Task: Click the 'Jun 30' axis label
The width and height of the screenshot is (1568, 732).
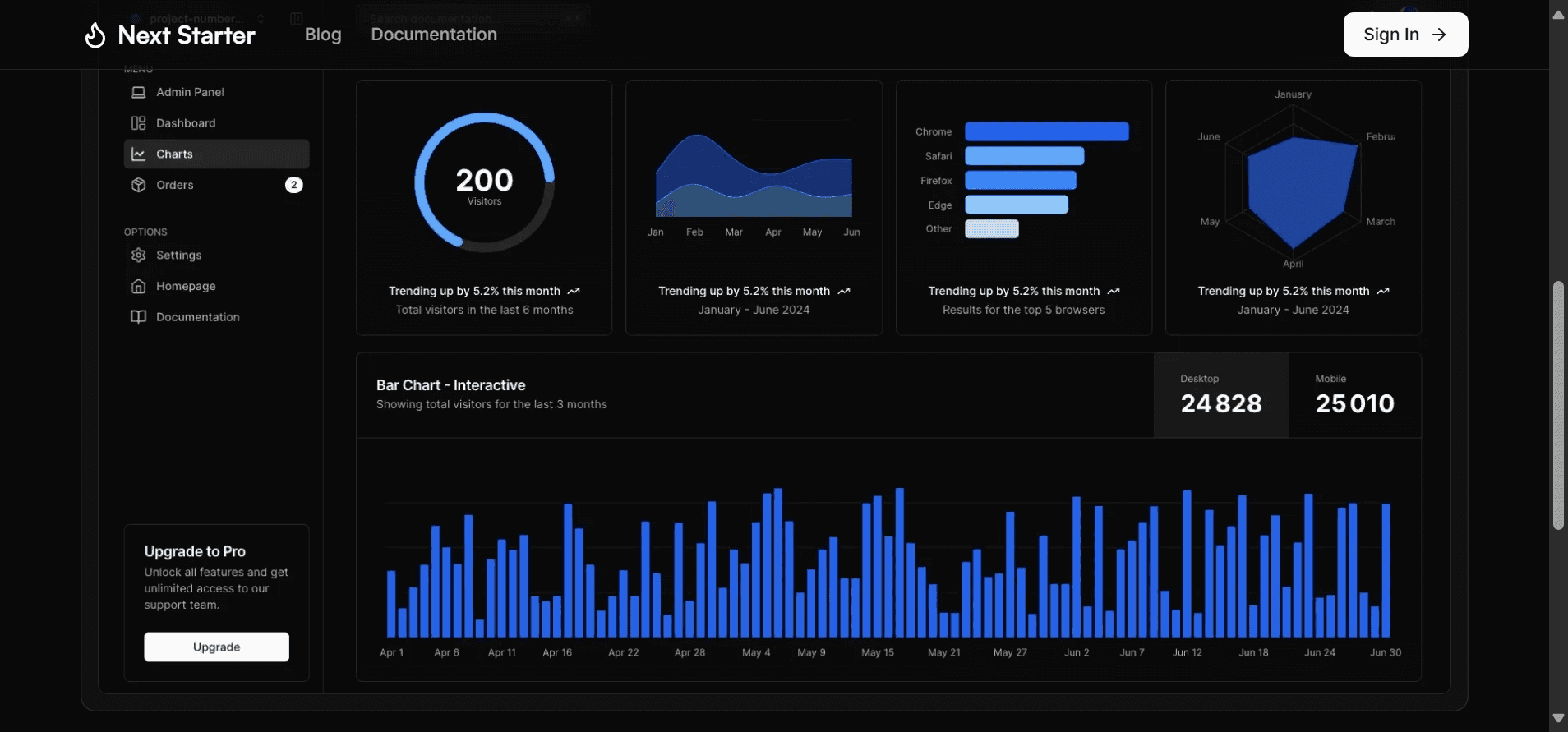Action: (1386, 652)
